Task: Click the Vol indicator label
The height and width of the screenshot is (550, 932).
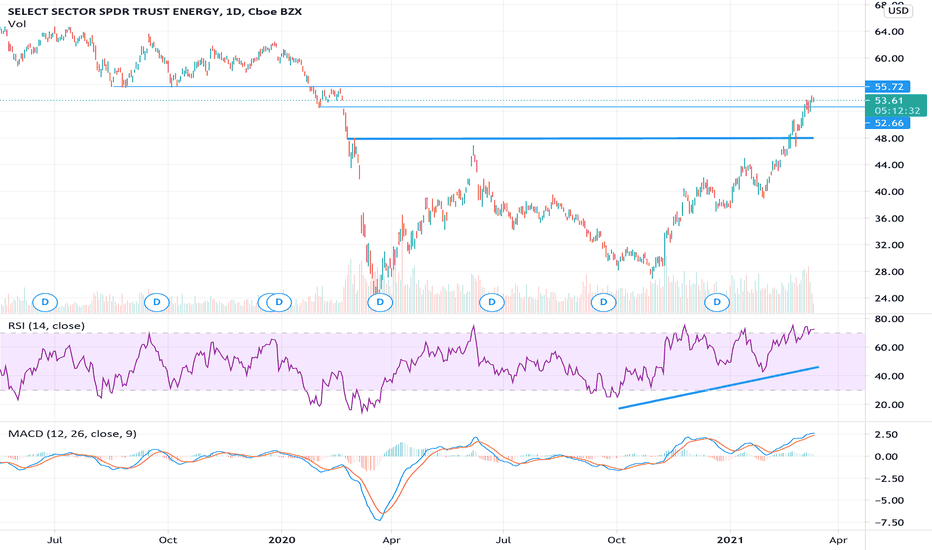Action: 17,24
